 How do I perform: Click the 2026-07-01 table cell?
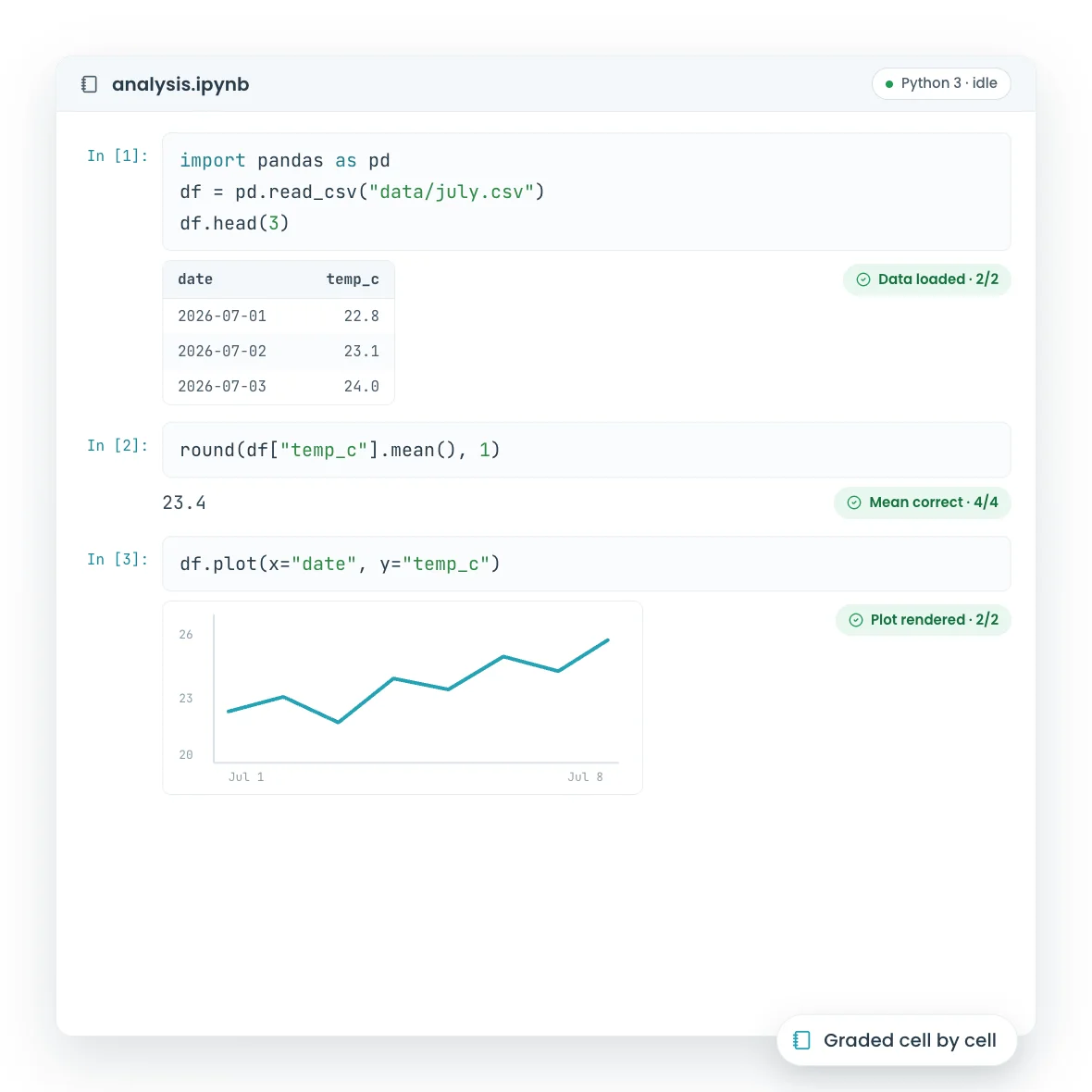point(221,316)
